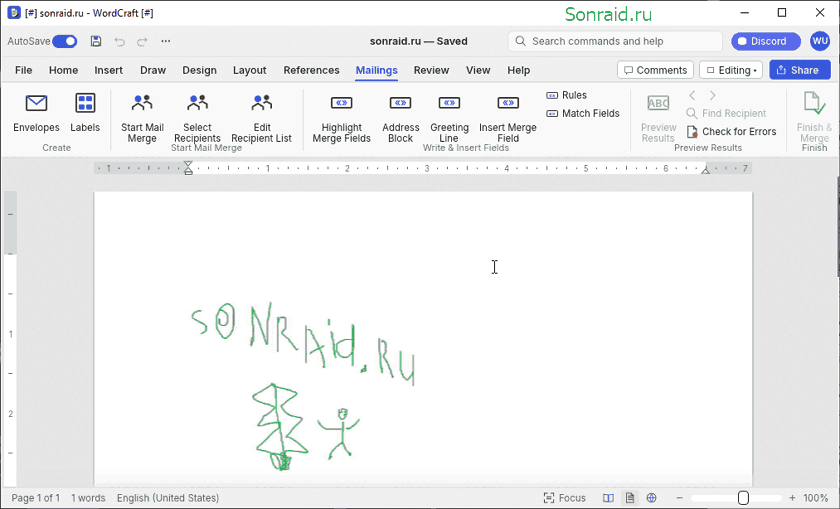The width and height of the screenshot is (840, 509).
Task: Click the zoom out minus button
Action: click(679, 498)
